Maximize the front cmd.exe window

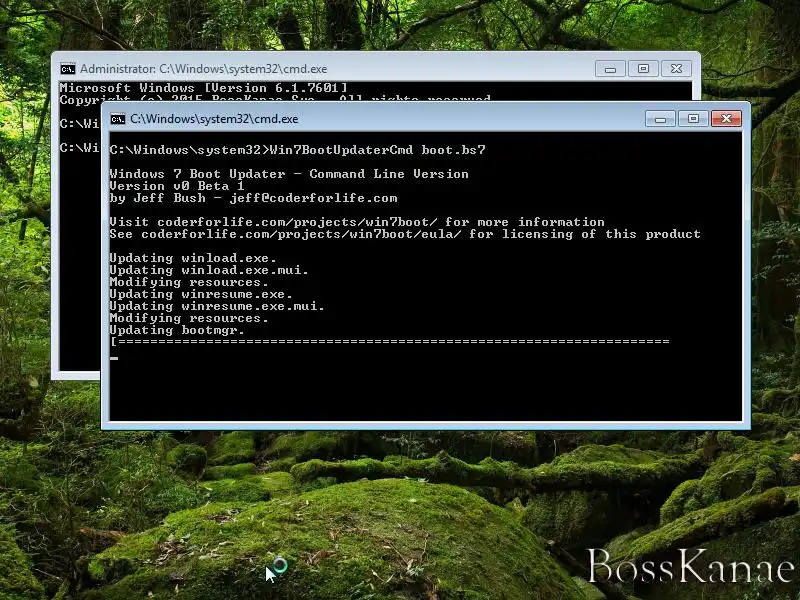693,119
